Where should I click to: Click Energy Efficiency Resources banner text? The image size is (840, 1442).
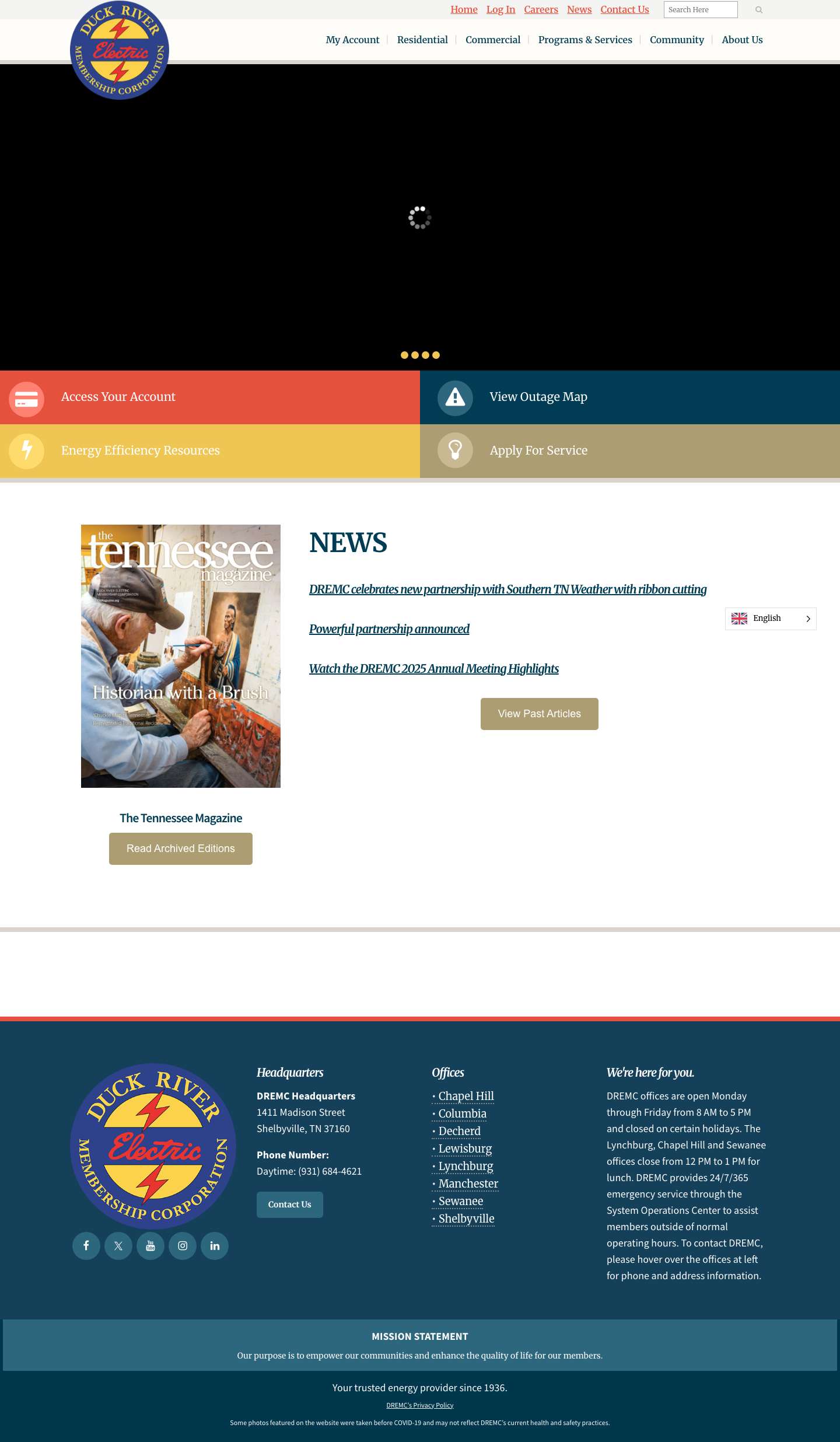click(141, 451)
